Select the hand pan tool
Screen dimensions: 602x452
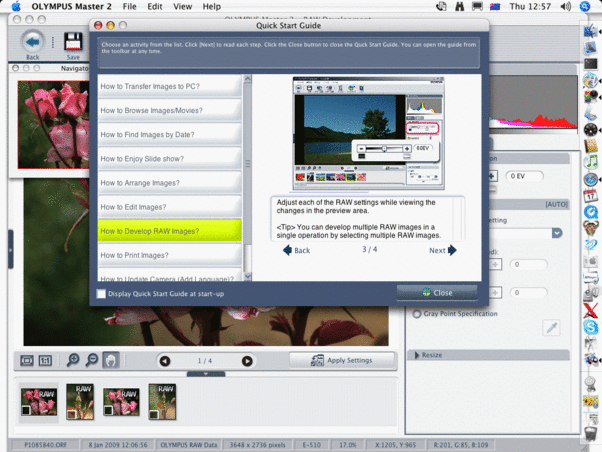coord(111,361)
